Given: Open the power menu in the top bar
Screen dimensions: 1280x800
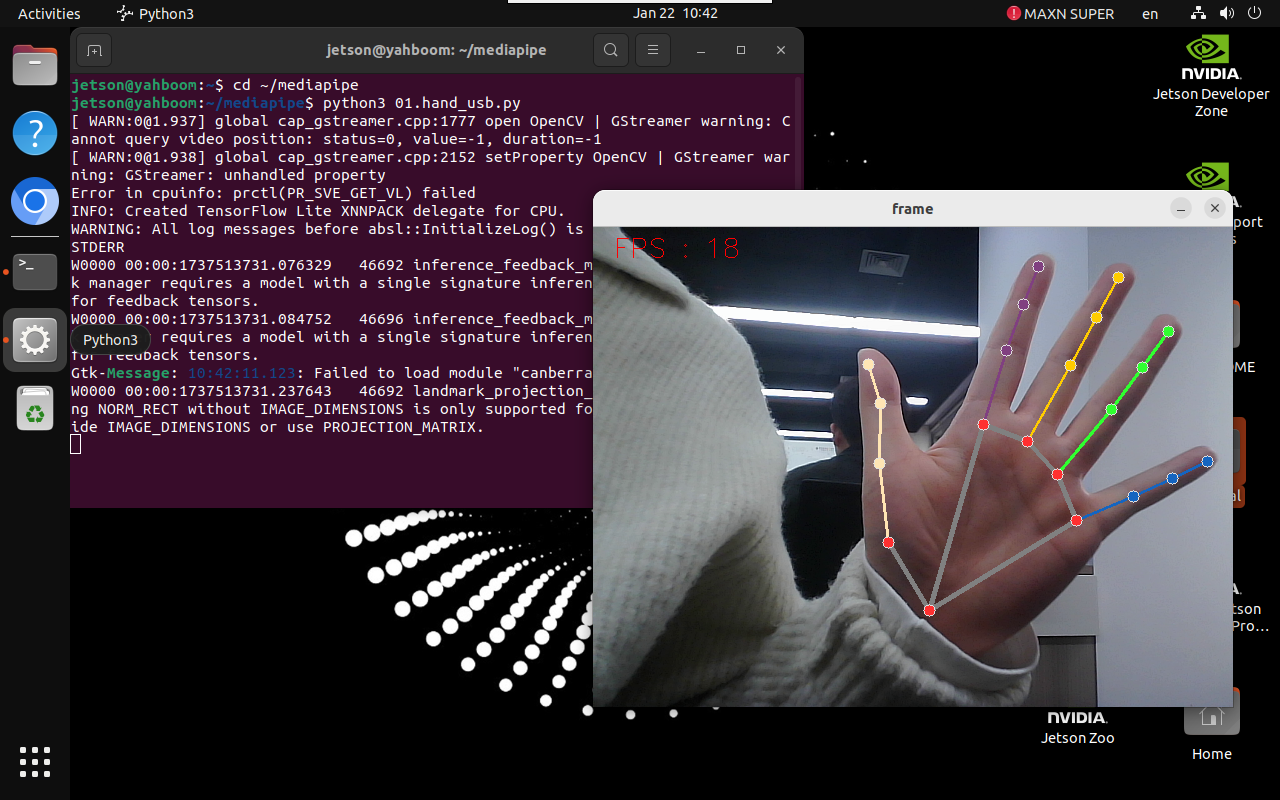Looking at the screenshot, I should 1254,14.
